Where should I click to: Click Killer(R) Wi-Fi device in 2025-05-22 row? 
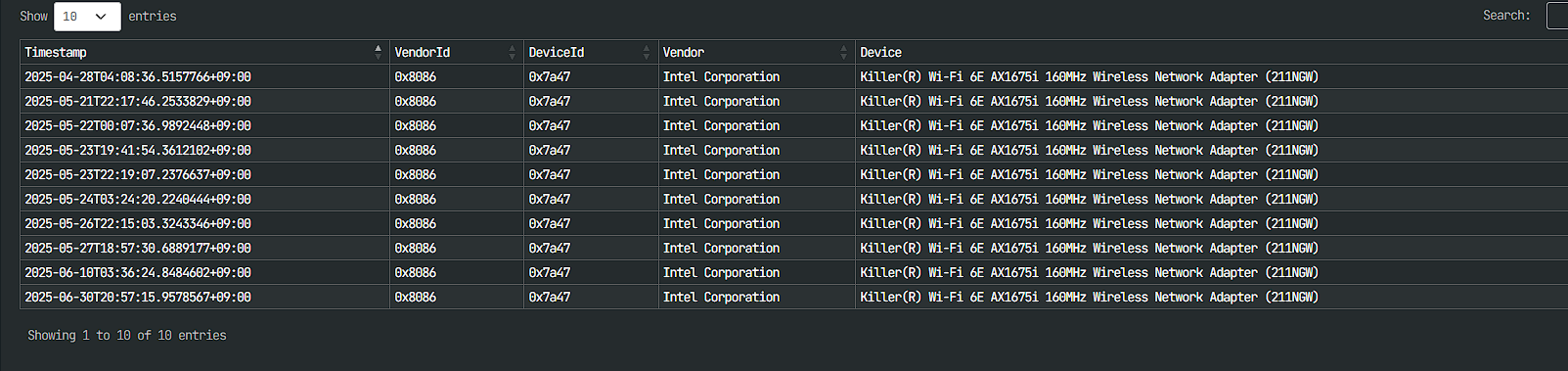coord(1090,125)
